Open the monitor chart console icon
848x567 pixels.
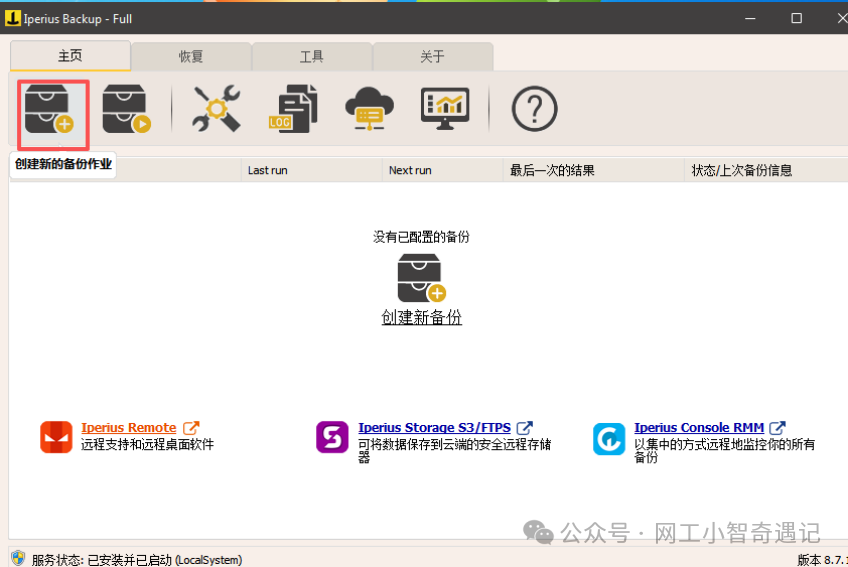[446, 109]
